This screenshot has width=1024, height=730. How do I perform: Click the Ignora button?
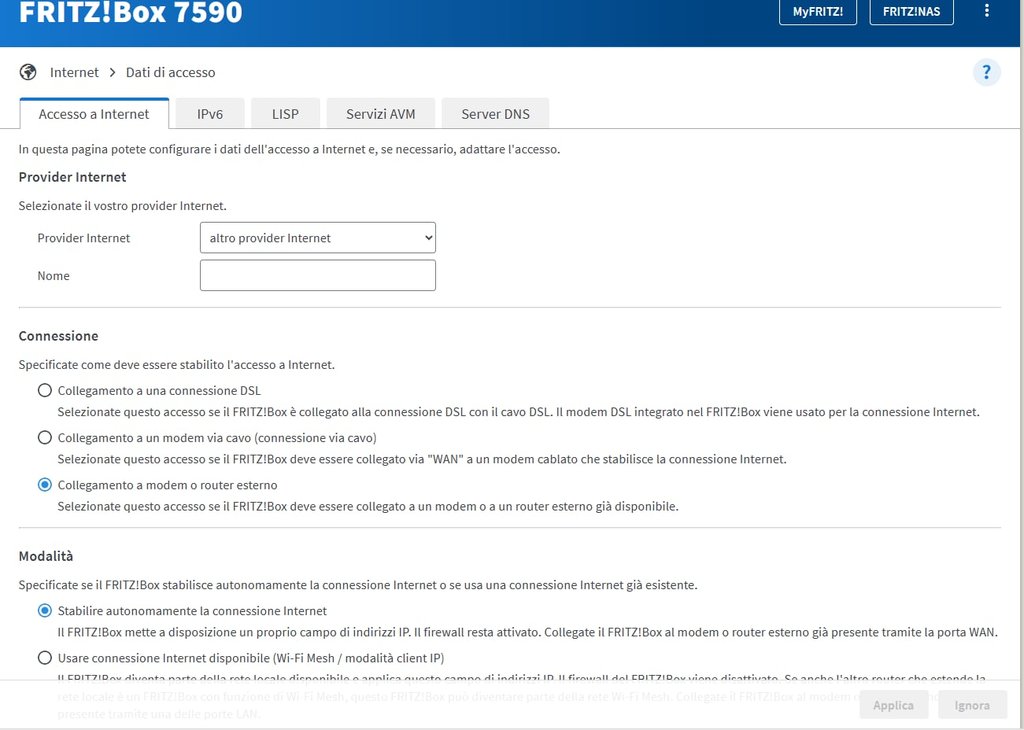[972, 705]
